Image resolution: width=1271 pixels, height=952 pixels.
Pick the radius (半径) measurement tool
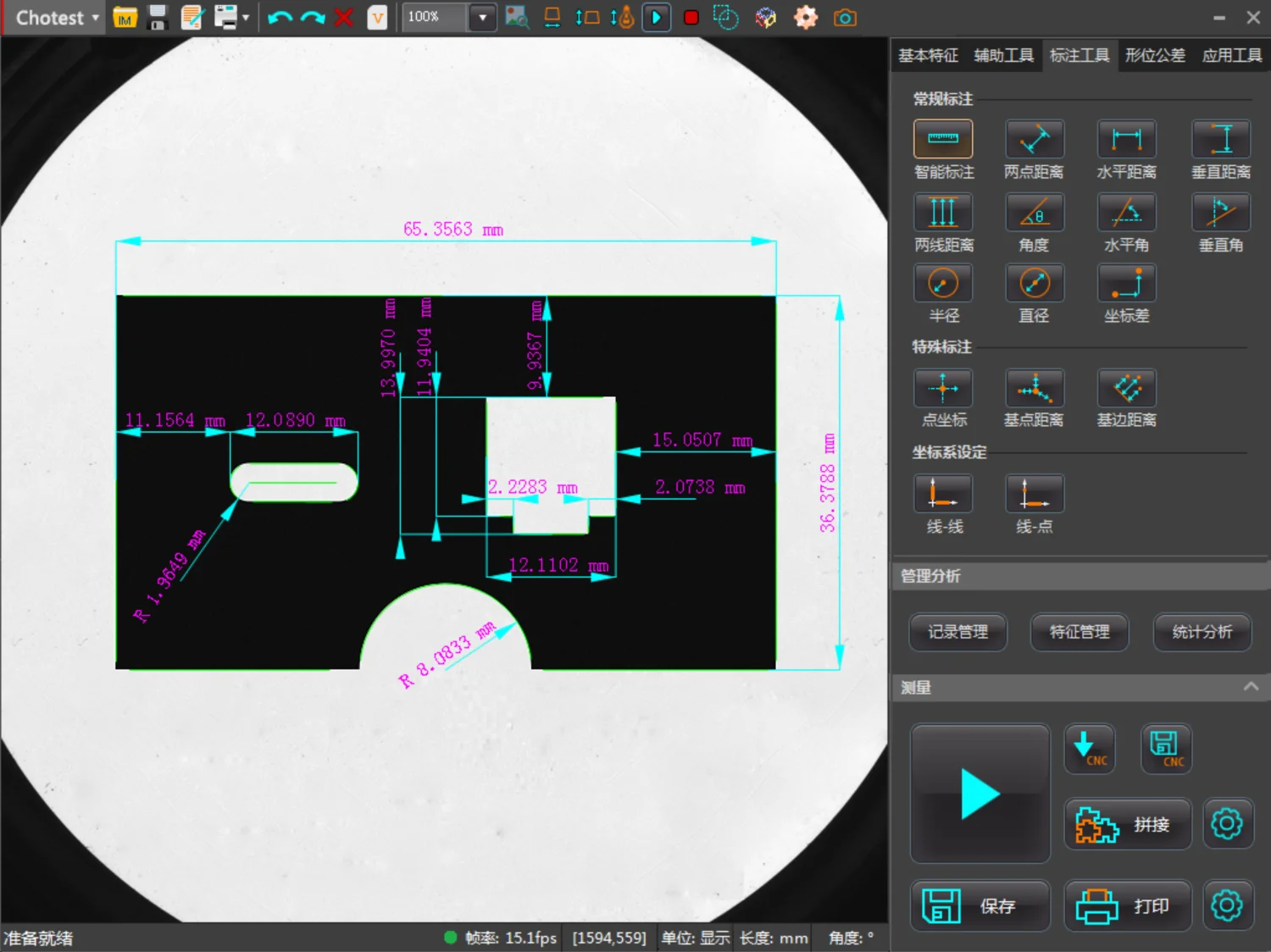(943, 284)
